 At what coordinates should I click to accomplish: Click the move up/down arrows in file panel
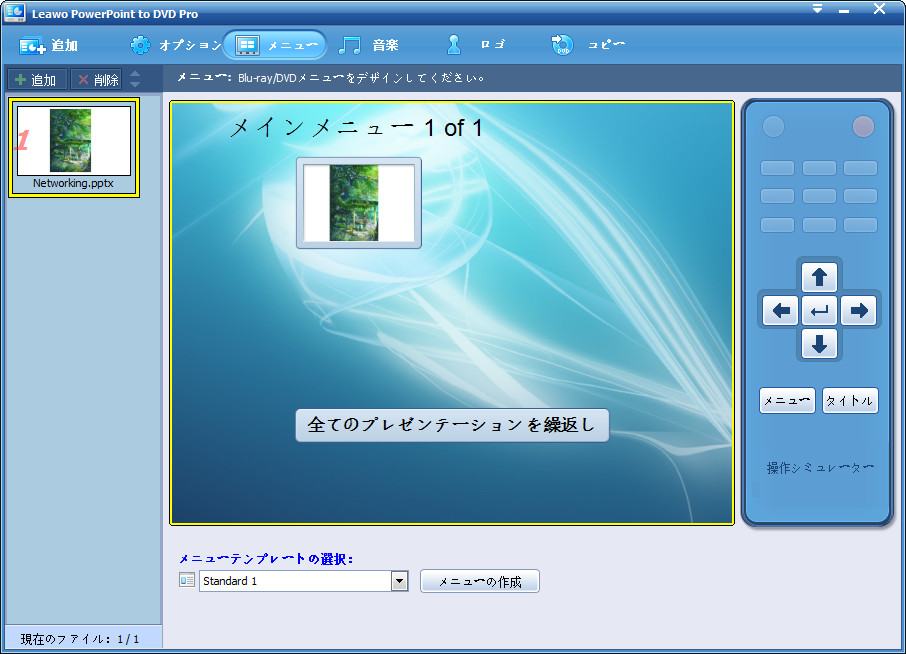135,80
